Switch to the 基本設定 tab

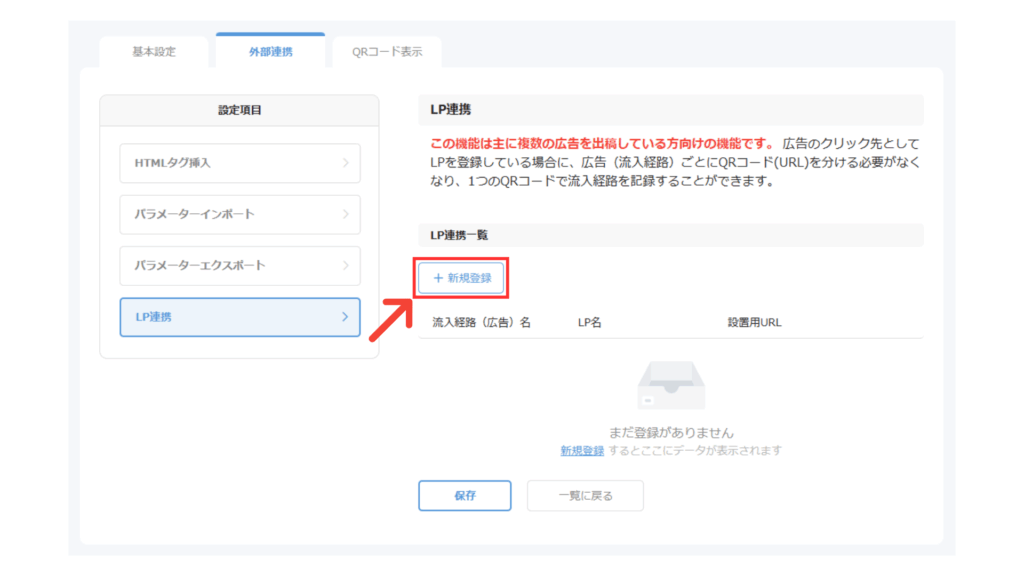[154, 52]
